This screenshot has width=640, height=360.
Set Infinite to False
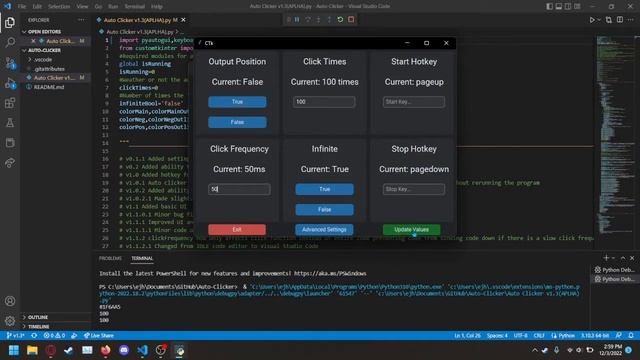(324, 209)
